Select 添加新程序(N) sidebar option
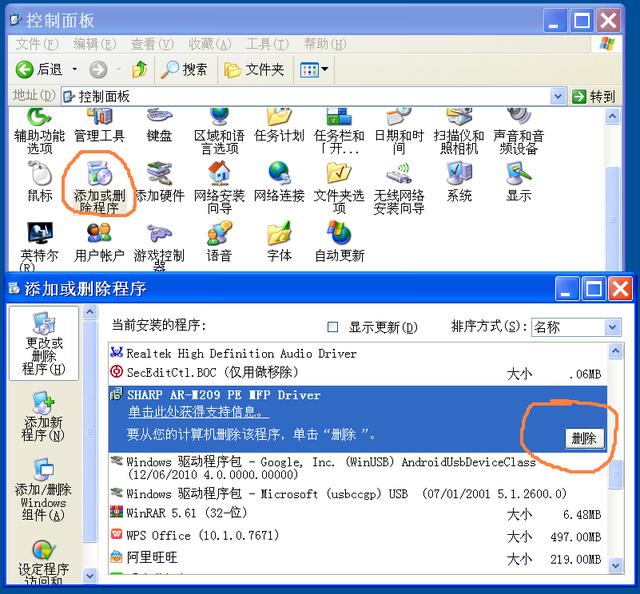Viewport: 640px width, 594px height. tap(44, 416)
